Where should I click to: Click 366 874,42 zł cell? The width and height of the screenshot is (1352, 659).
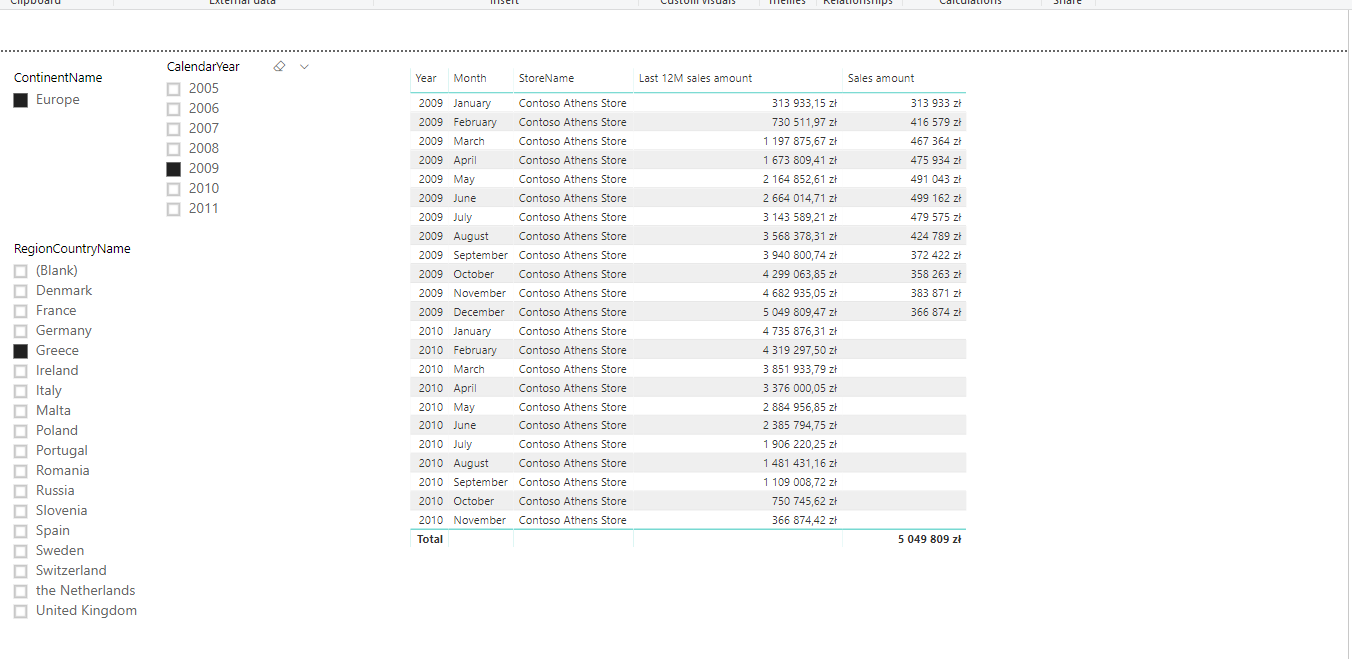point(805,520)
